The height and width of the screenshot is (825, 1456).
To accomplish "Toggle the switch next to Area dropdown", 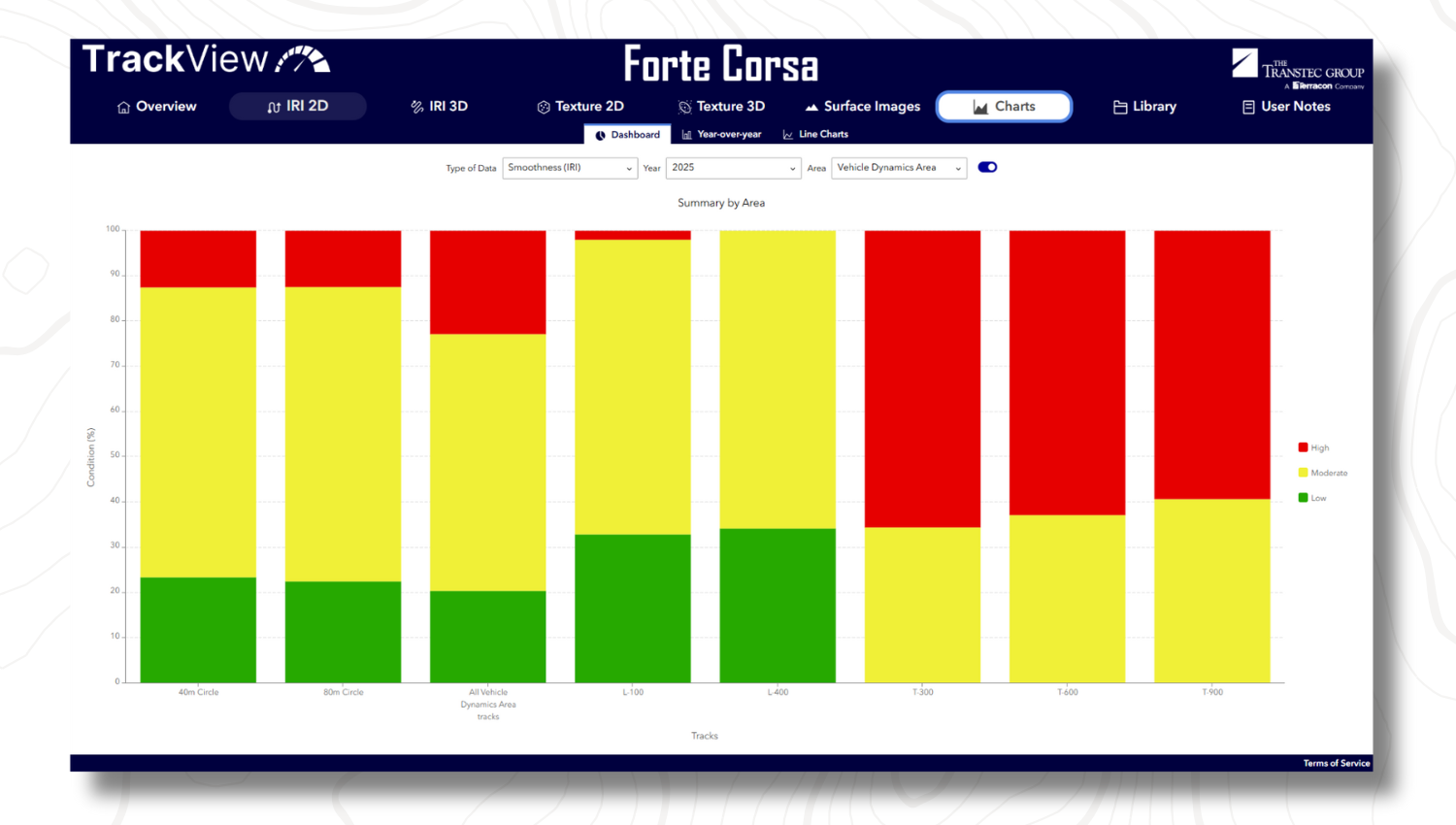I will (x=987, y=167).
